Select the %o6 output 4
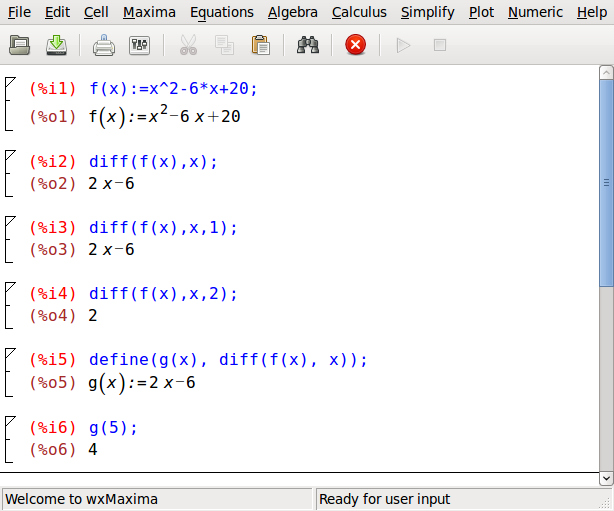Image resolution: width=614 pixels, height=511 pixels. [93, 450]
